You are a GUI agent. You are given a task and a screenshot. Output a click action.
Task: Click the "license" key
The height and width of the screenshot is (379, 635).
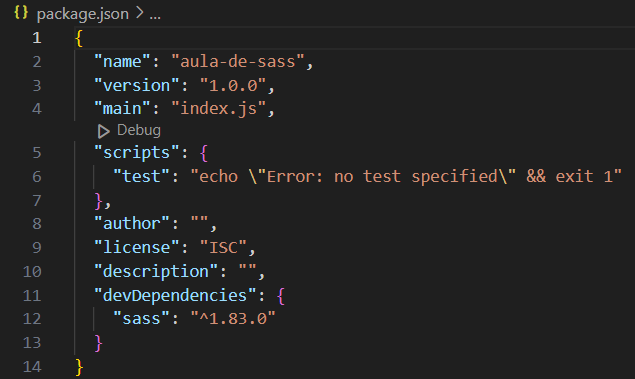137,247
